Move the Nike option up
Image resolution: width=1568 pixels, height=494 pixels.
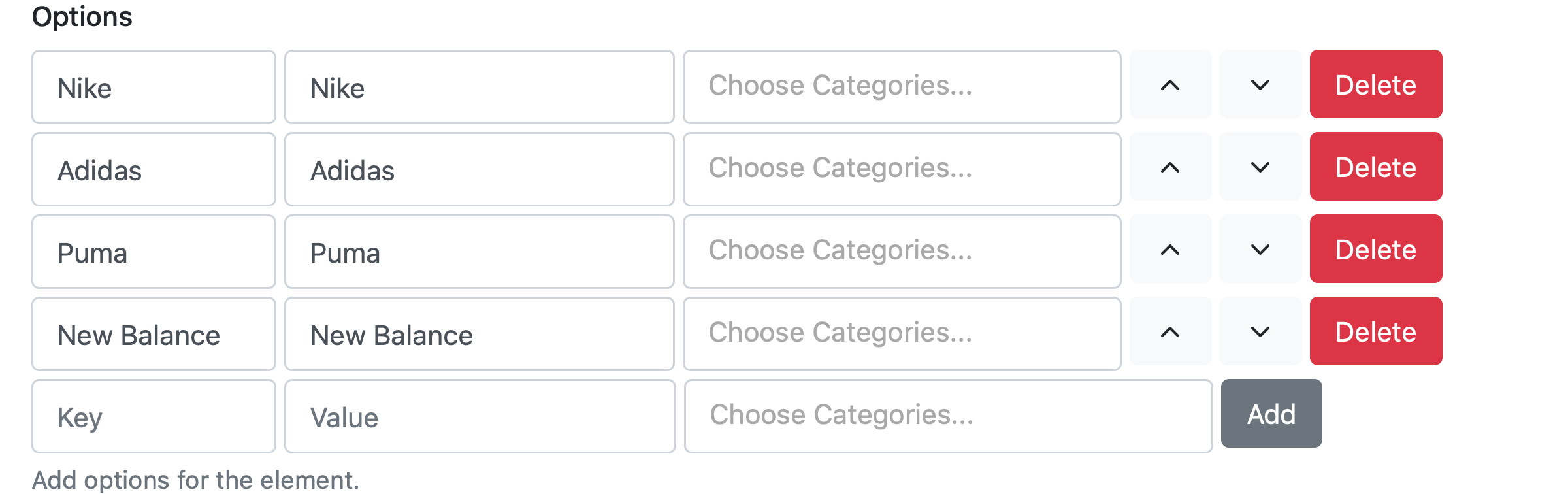coord(1170,85)
